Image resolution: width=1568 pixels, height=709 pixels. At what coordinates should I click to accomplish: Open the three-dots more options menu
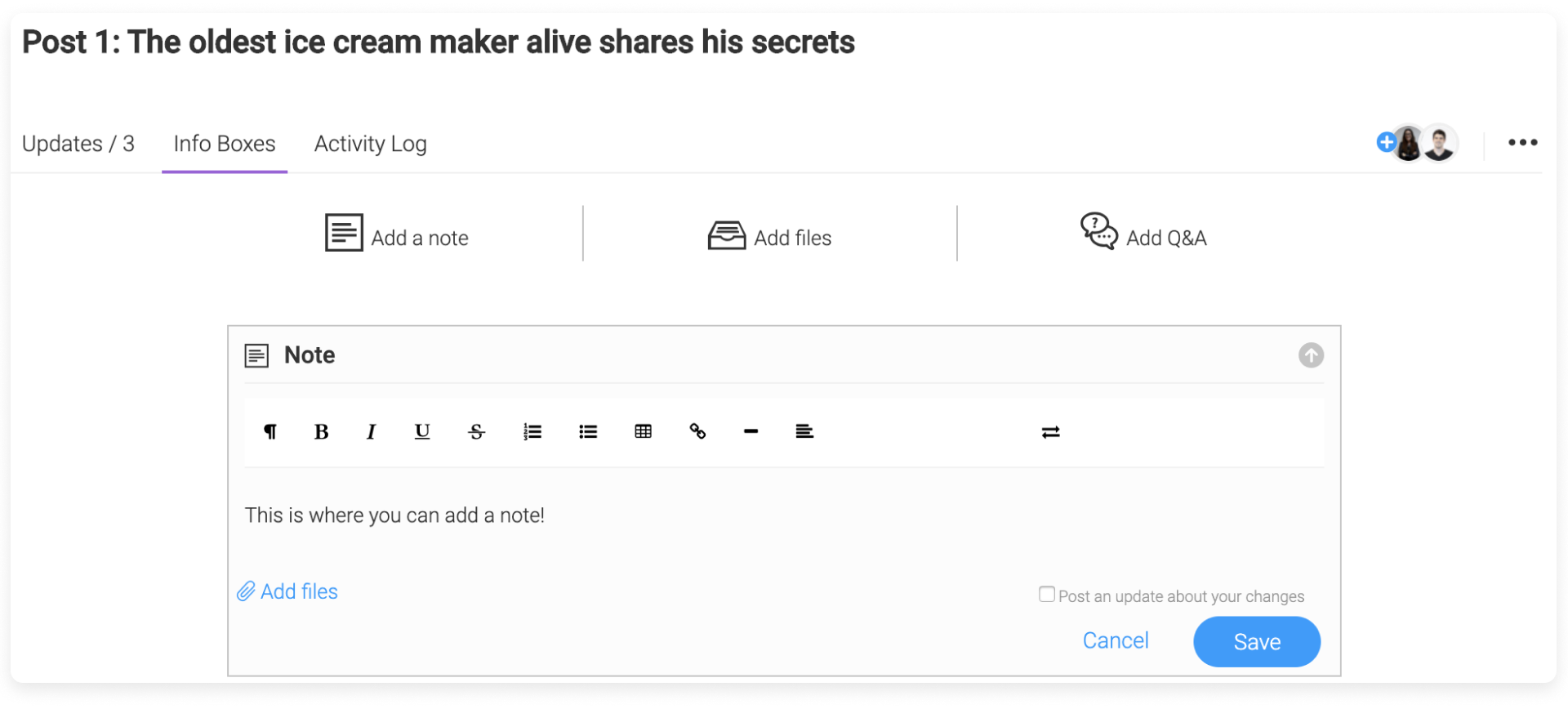point(1523,143)
